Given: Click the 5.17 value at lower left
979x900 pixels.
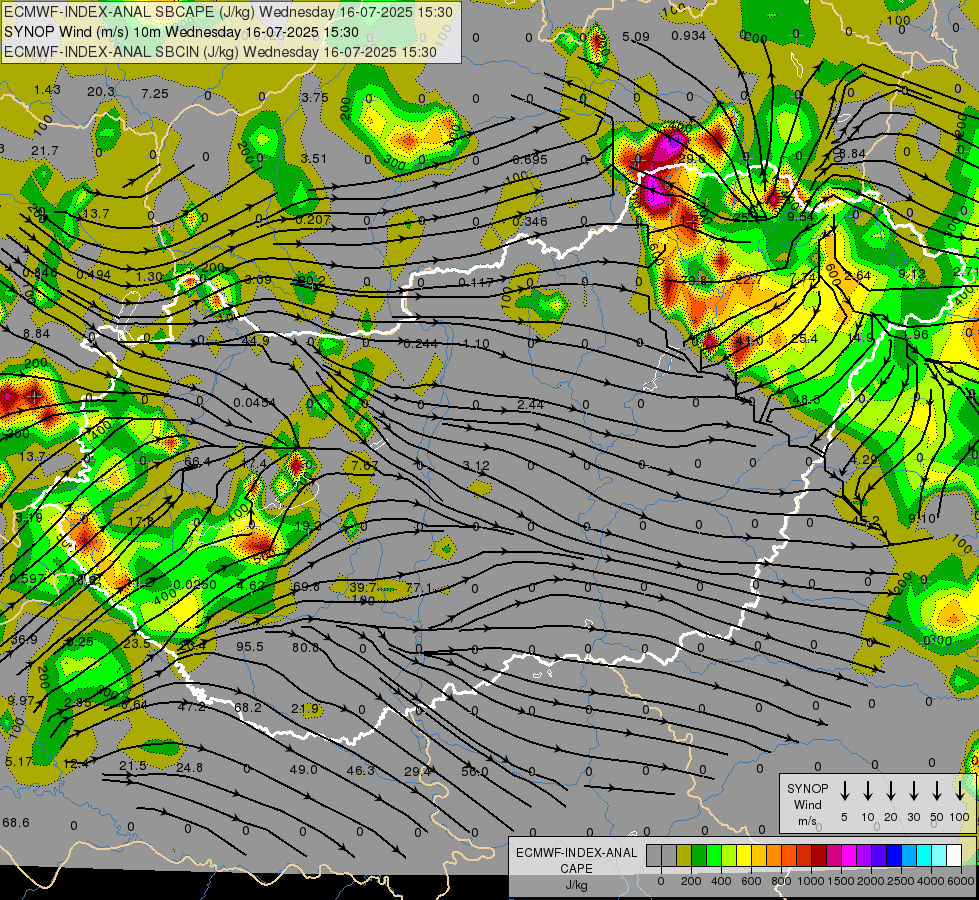Looking at the screenshot, I should tap(19, 761).
